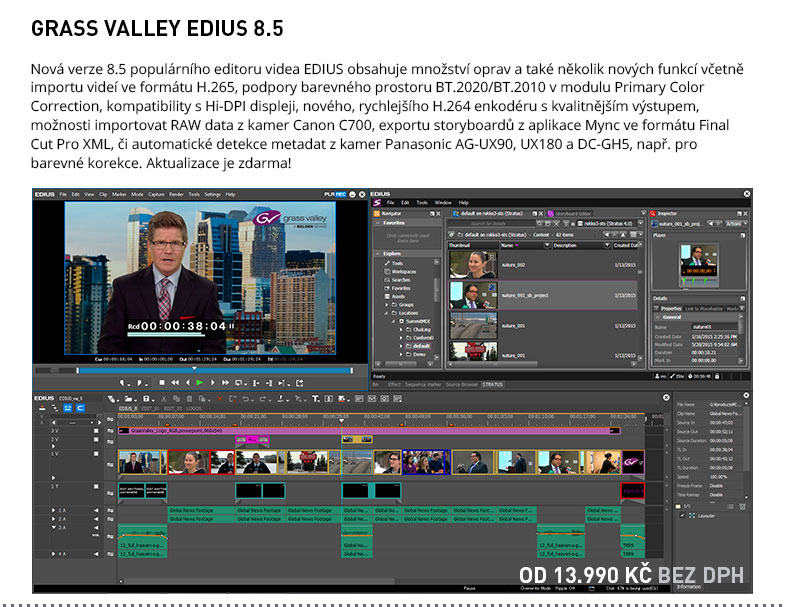Mute the speaker on track 1 A
Viewport: 785px width, 607px height.
pyautogui.click(x=96, y=510)
